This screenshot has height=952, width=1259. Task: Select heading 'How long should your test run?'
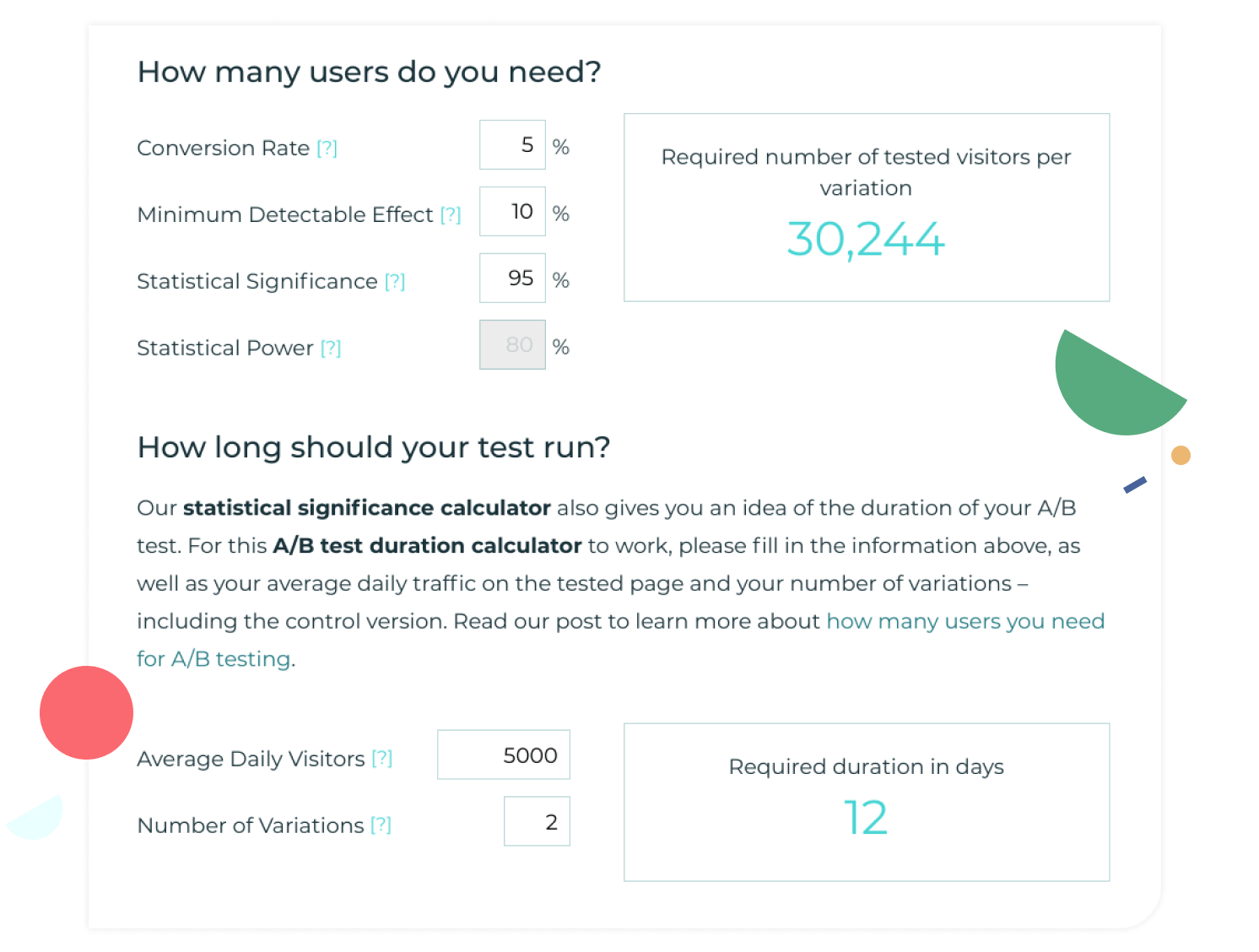coord(374,447)
